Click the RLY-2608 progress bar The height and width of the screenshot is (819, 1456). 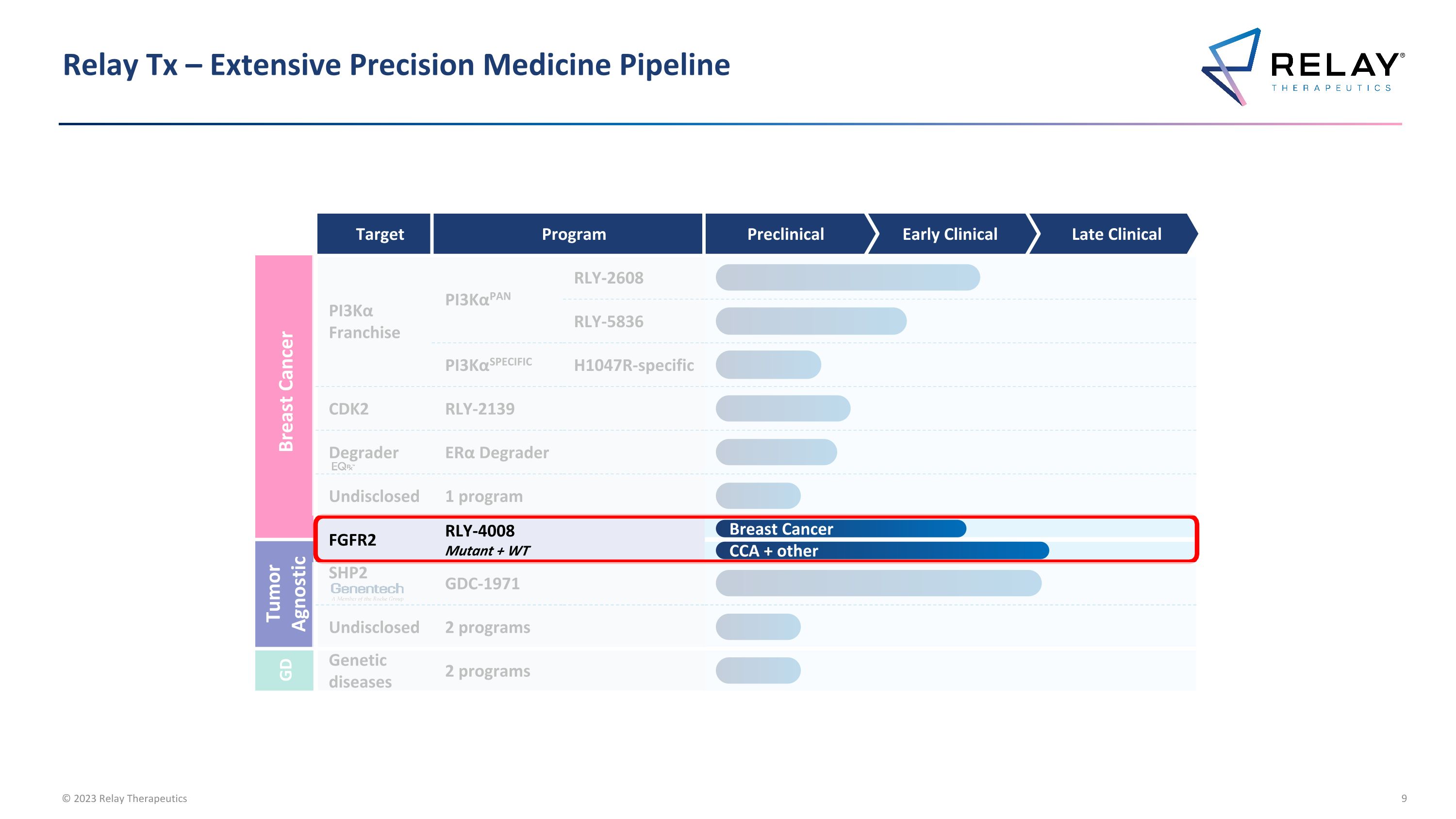(847, 278)
